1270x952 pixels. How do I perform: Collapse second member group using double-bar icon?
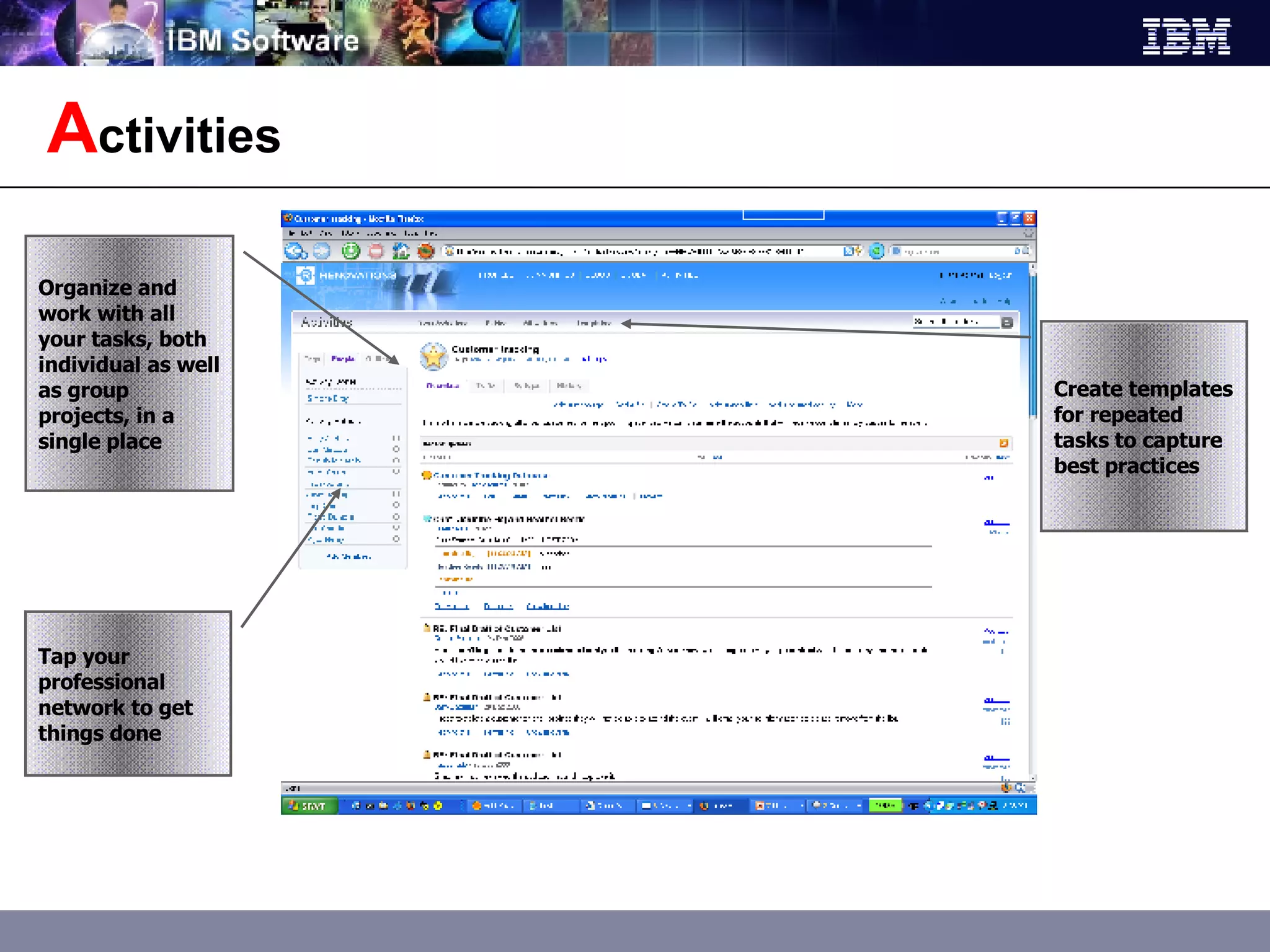[x=396, y=494]
